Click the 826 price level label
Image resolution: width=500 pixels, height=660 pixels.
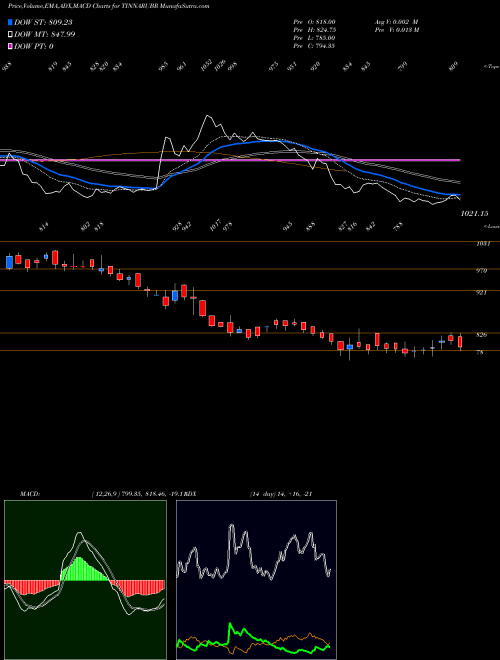point(482,335)
